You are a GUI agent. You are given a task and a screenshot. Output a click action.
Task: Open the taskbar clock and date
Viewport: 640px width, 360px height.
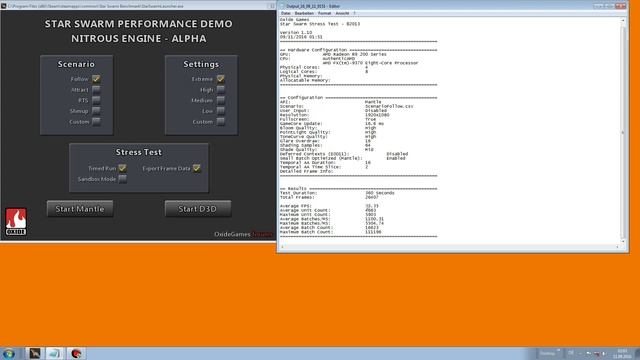(x=622, y=353)
